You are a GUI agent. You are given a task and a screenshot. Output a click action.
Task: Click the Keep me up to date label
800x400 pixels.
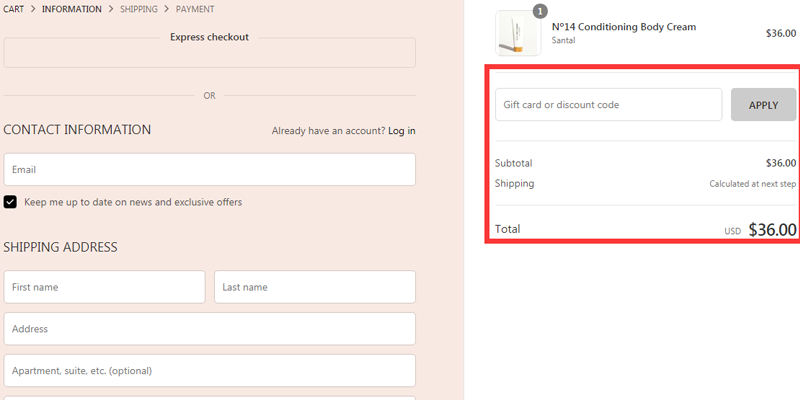point(133,202)
